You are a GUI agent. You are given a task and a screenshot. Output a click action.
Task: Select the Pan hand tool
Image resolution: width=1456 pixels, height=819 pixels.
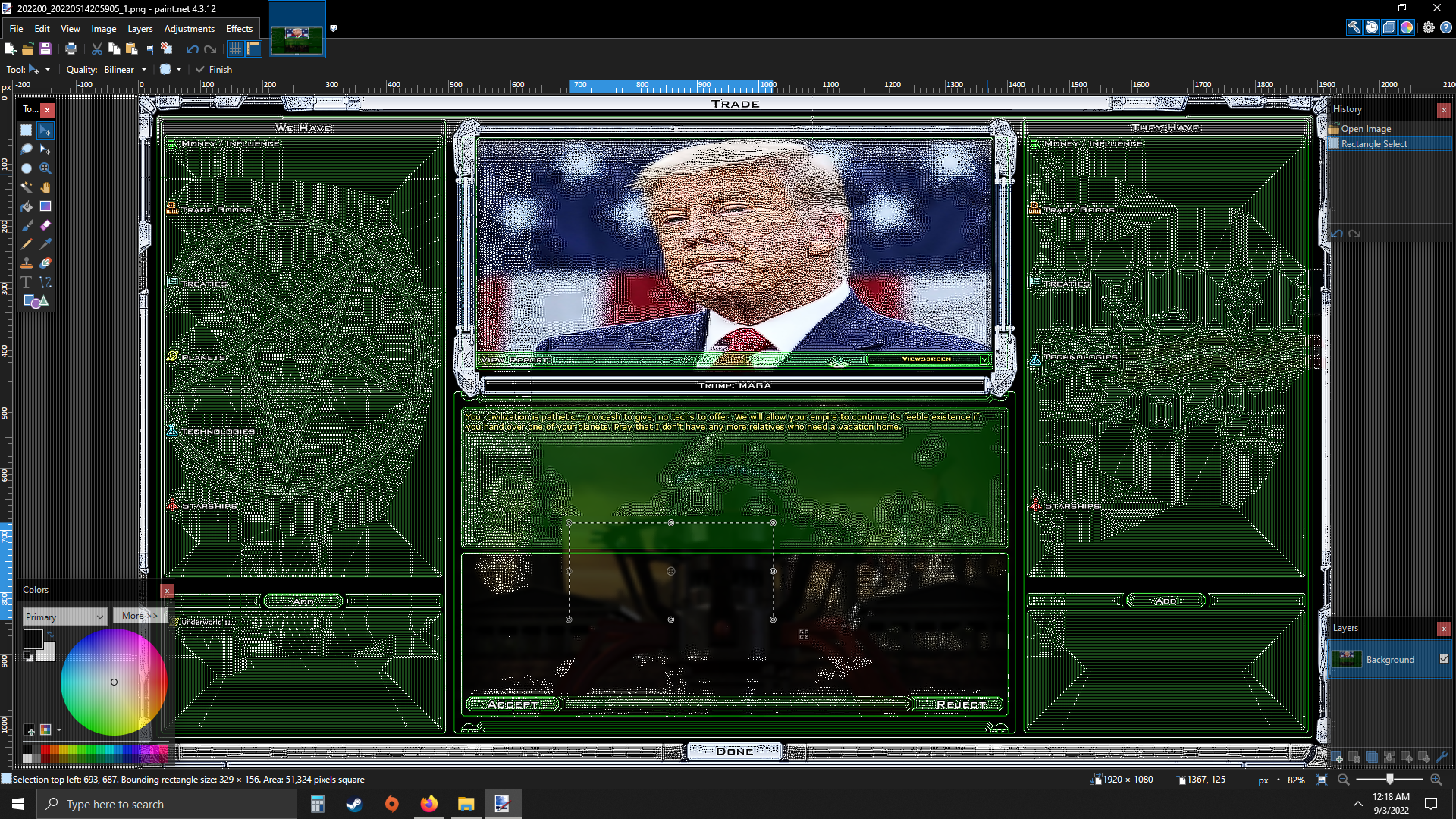pyautogui.click(x=45, y=187)
